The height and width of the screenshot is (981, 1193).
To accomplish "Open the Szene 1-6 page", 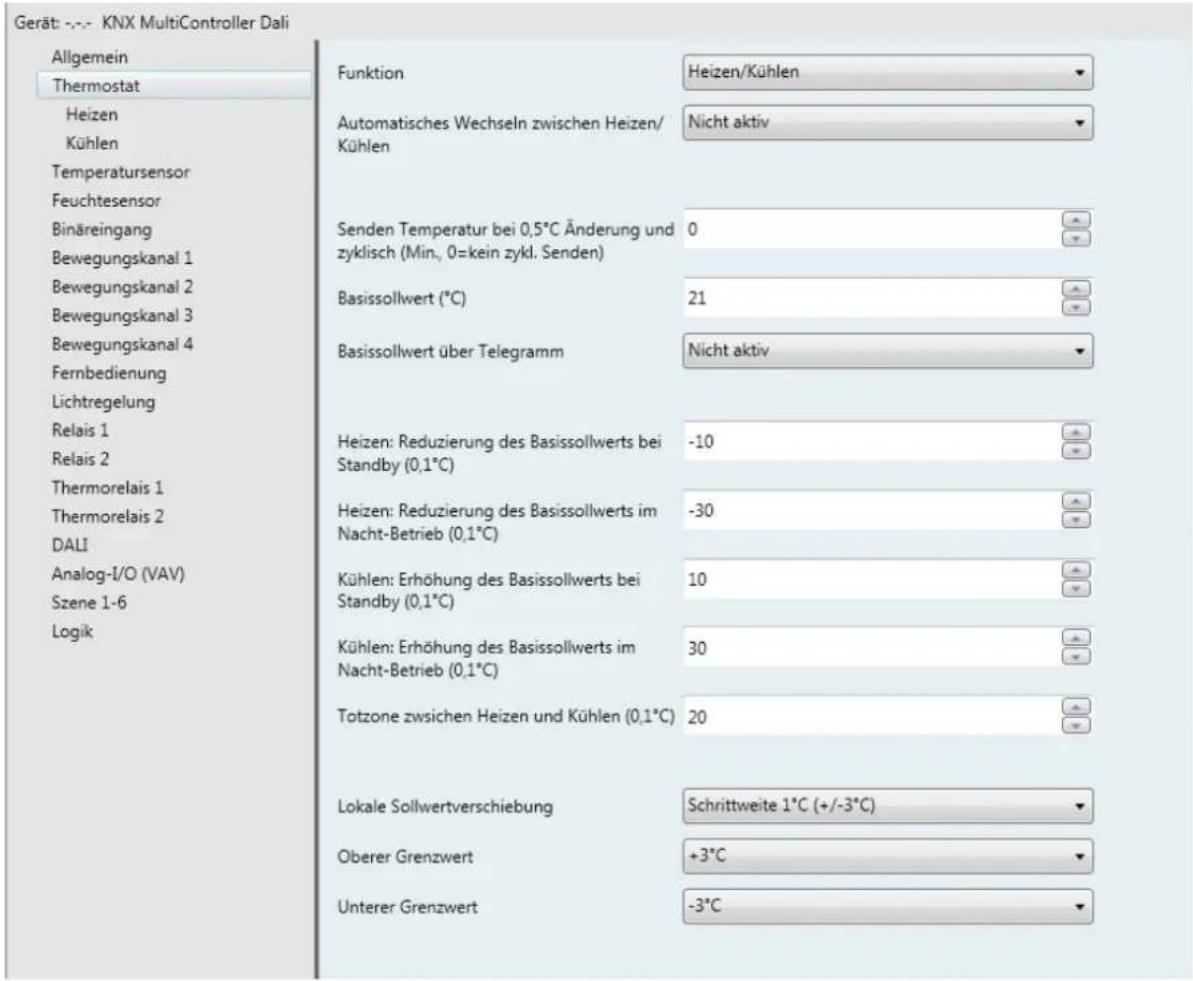I will pos(89,602).
